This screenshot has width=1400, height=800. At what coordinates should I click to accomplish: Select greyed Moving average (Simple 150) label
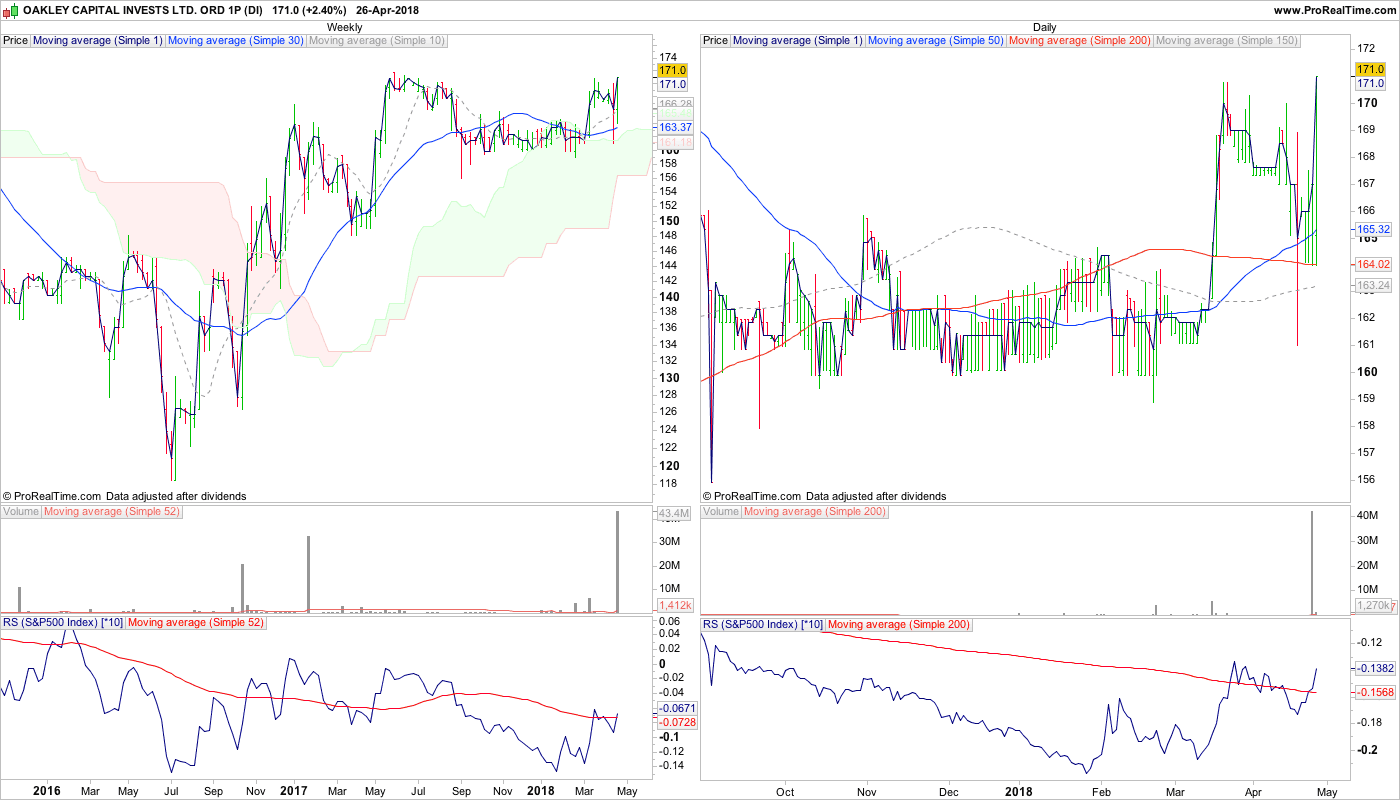1227,41
